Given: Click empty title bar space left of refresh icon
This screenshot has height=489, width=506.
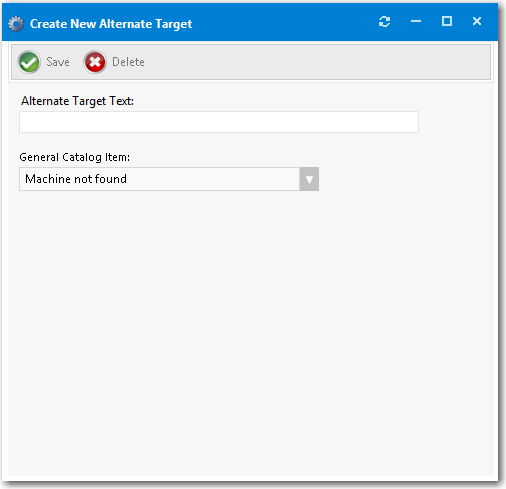Looking at the screenshot, I should tap(283, 23).
